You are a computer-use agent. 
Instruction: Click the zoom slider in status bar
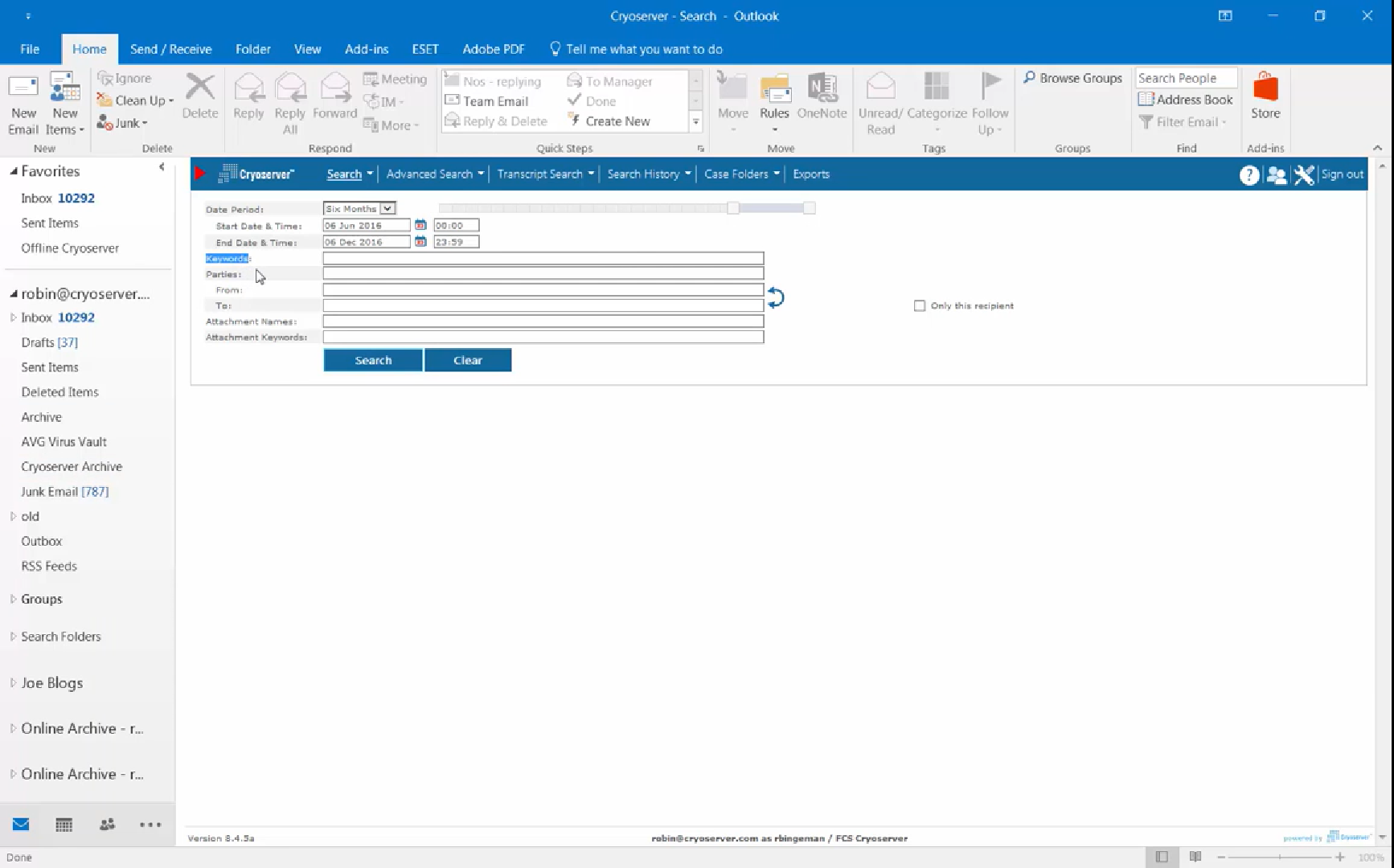tap(1281, 858)
